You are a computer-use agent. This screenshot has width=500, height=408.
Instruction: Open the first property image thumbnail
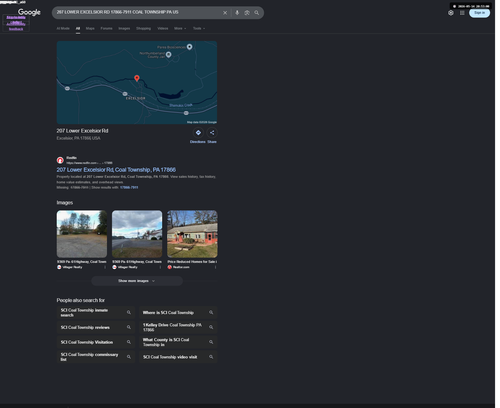(x=82, y=234)
